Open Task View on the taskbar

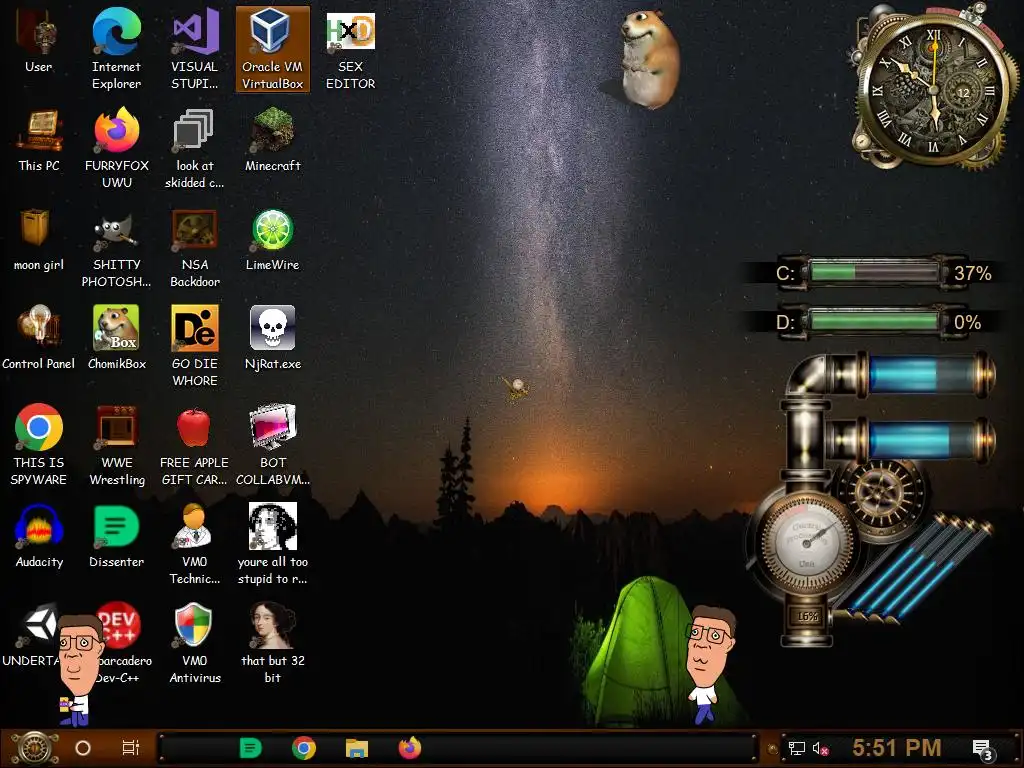pyautogui.click(x=131, y=748)
